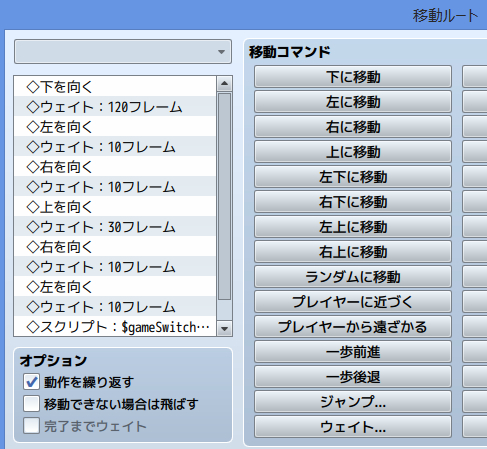The image size is (487, 449).
Task: Toggle the 動作を繰り返す checkbox
Action: click(x=31, y=382)
